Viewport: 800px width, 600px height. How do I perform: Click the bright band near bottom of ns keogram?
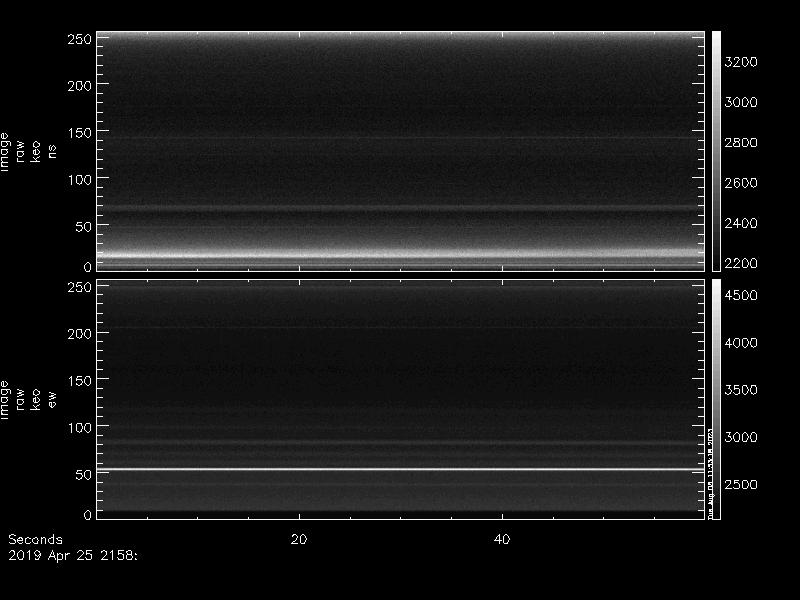coord(401,254)
